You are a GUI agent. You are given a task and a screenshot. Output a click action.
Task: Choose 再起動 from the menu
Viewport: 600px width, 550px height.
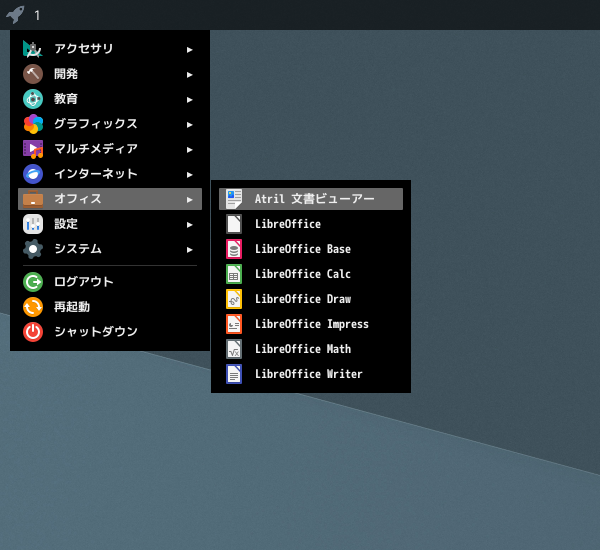click(x=110, y=307)
